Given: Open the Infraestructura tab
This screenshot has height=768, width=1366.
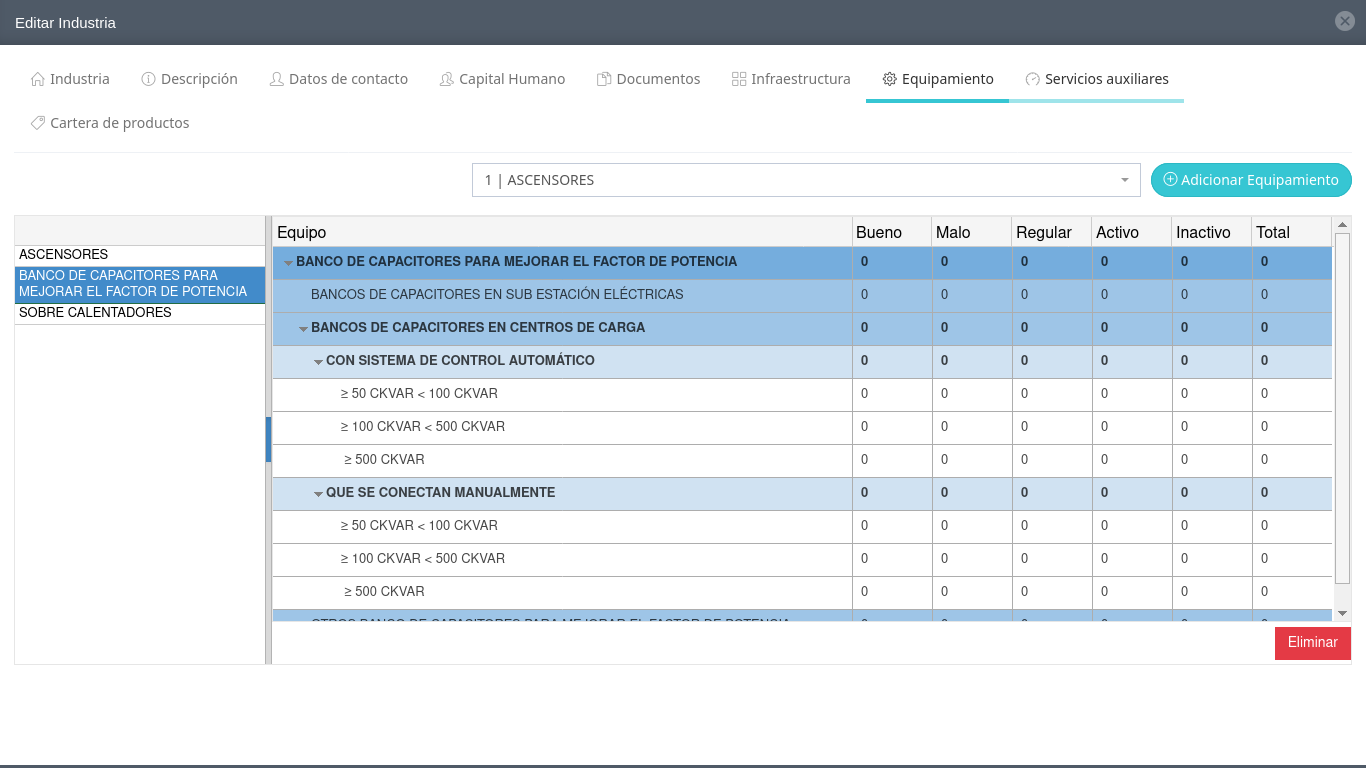Looking at the screenshot, I should click(800, 79).
